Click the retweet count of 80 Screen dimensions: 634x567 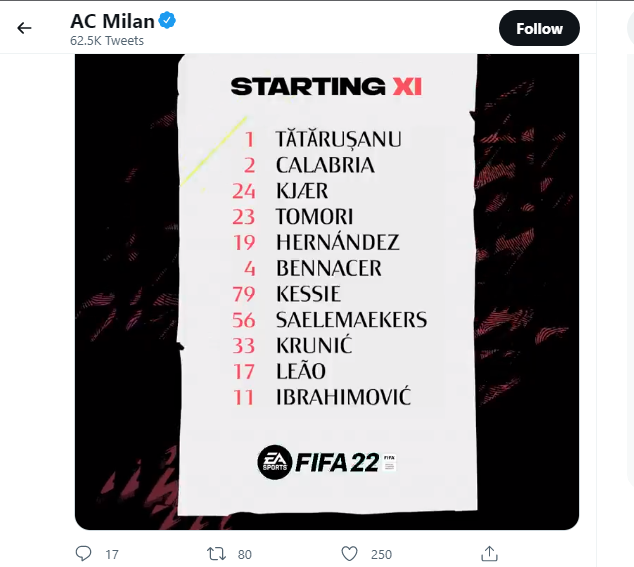point(244,554)
